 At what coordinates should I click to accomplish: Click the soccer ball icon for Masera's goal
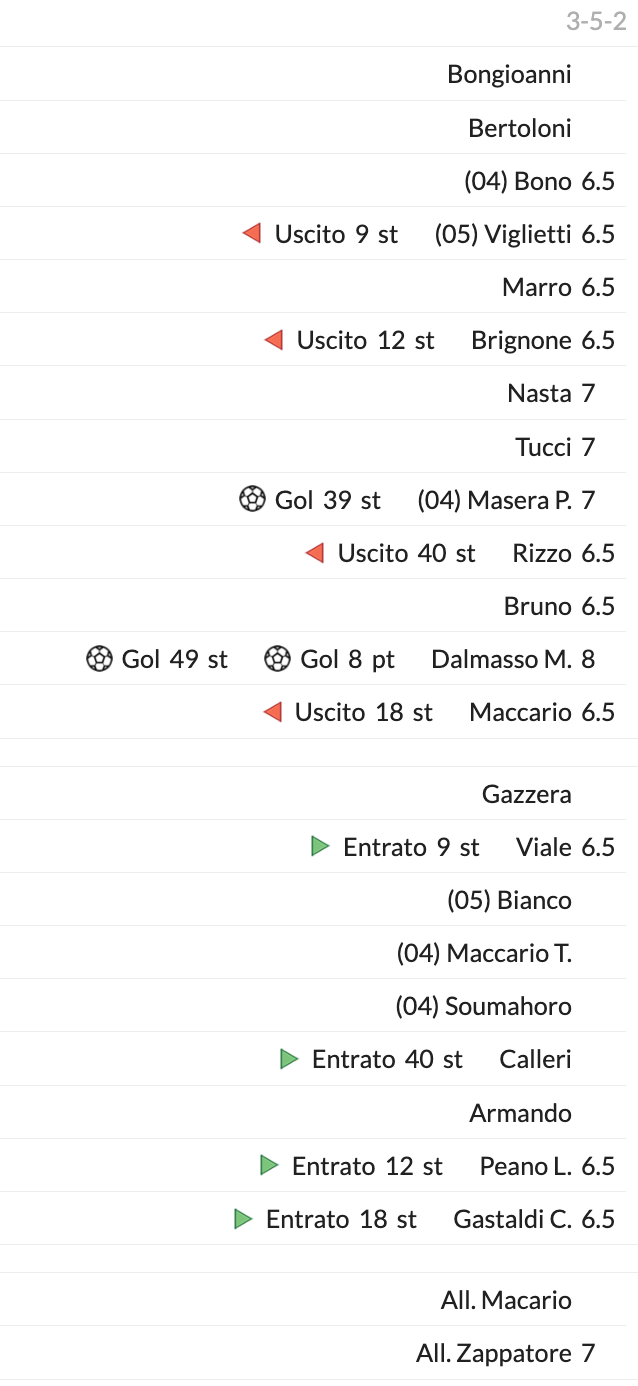pyautogui.click(x=252, y=499)
